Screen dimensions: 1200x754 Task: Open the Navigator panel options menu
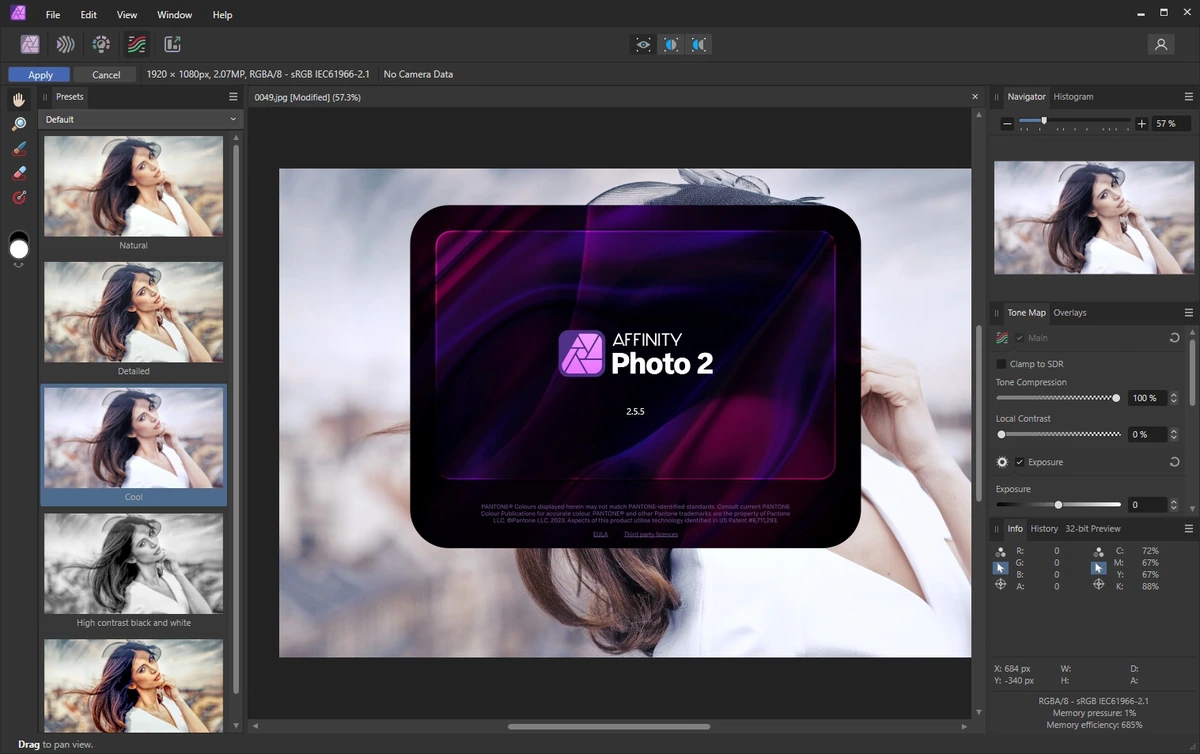click(1189, 97)
